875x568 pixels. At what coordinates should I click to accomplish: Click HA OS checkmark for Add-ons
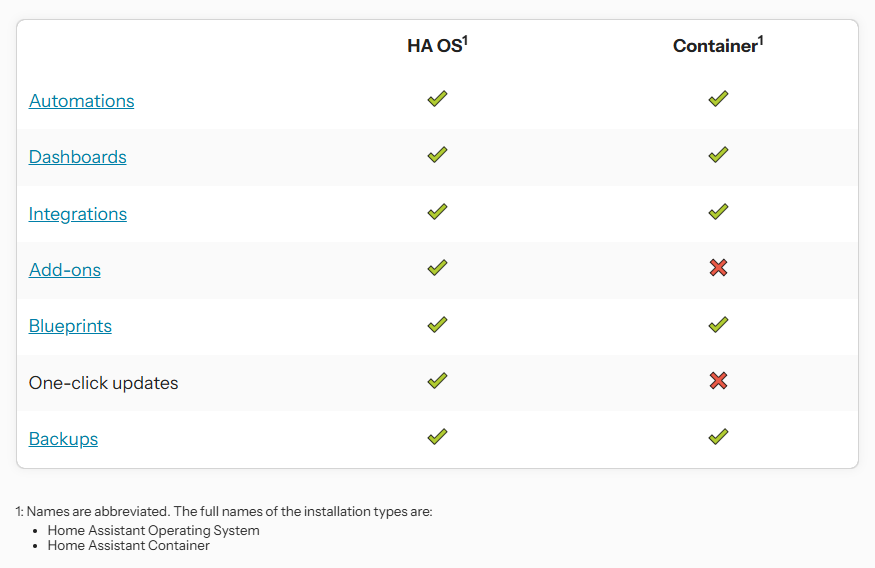point(437,268)
